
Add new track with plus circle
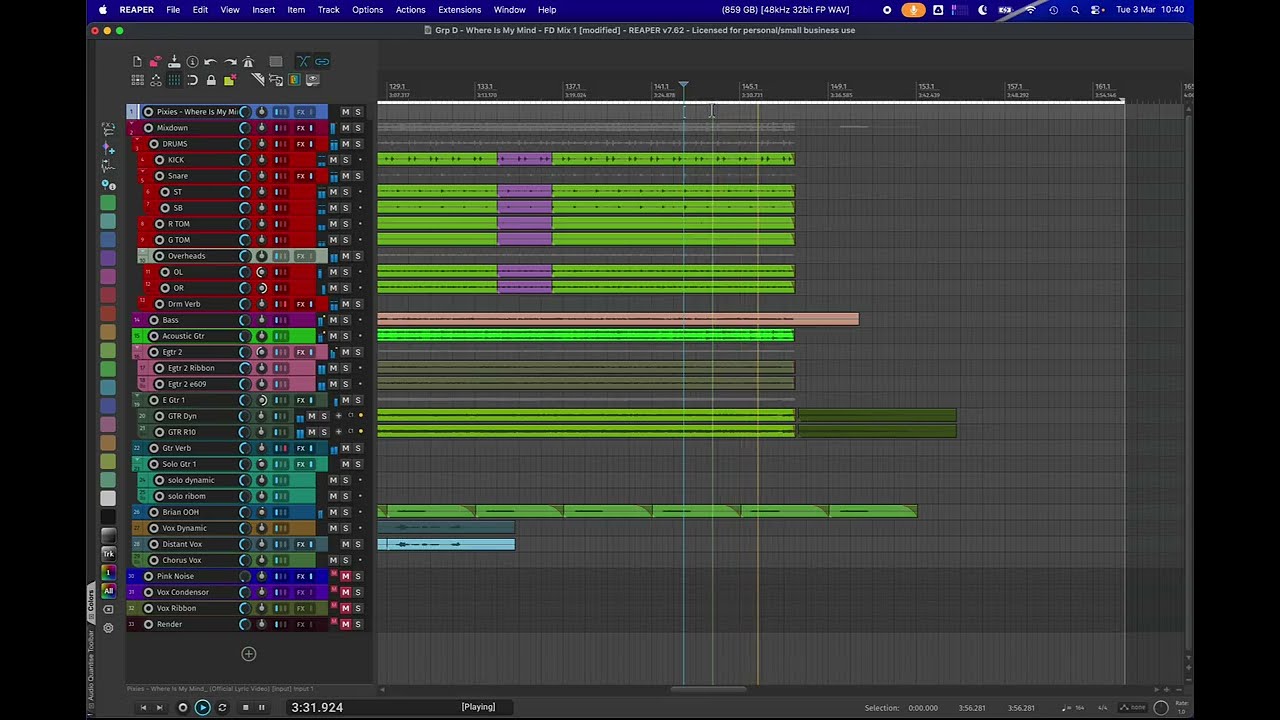tap(249, 654)
